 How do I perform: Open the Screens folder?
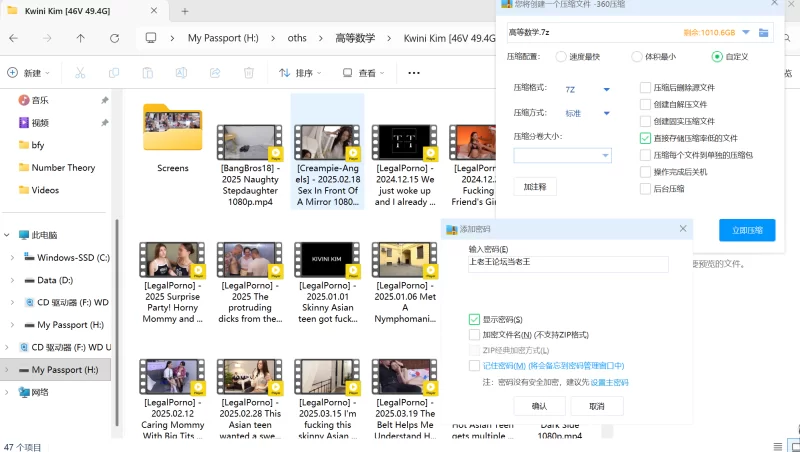(x=172, y=130)
